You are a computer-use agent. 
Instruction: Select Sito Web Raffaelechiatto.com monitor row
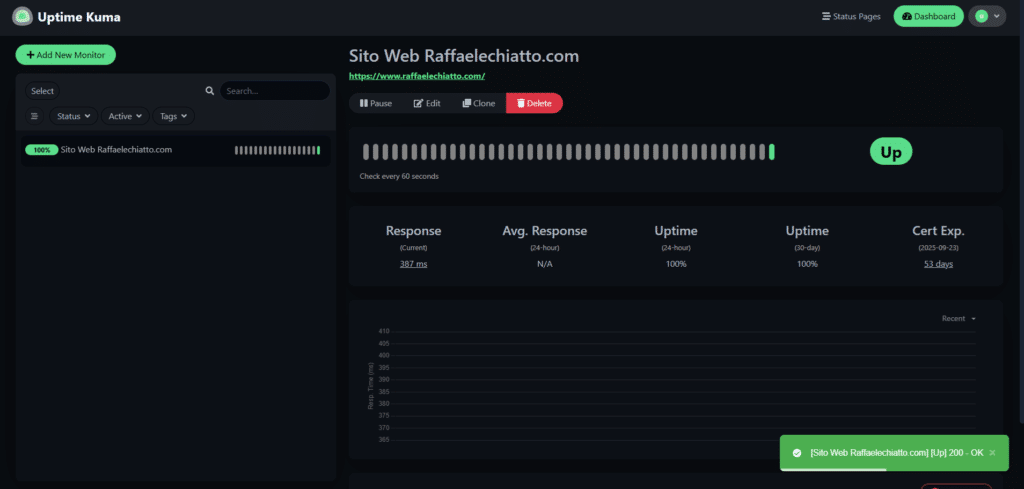click(x=175, y=150)
